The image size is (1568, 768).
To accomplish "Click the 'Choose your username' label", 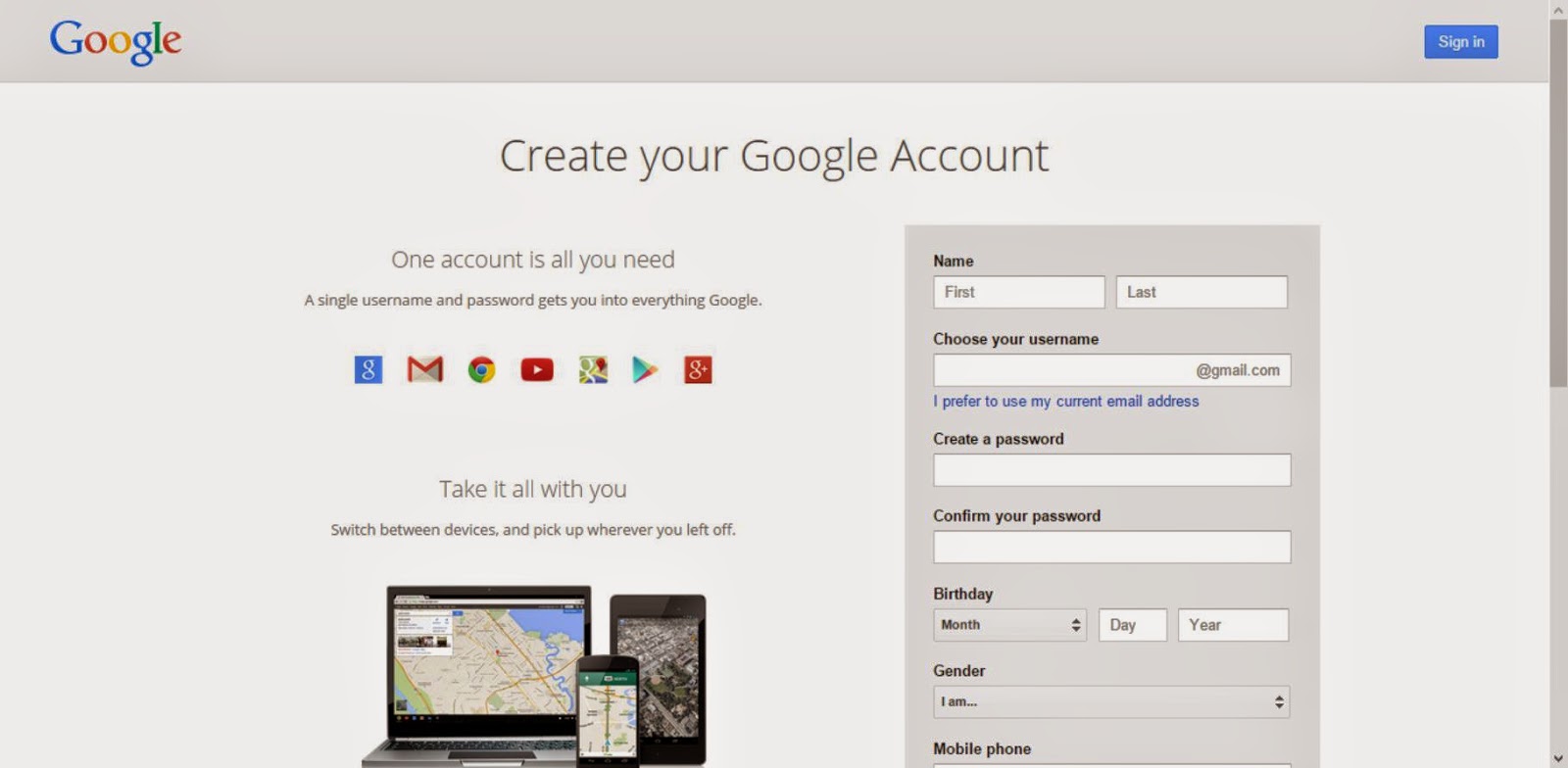I will coord(1015,339).
